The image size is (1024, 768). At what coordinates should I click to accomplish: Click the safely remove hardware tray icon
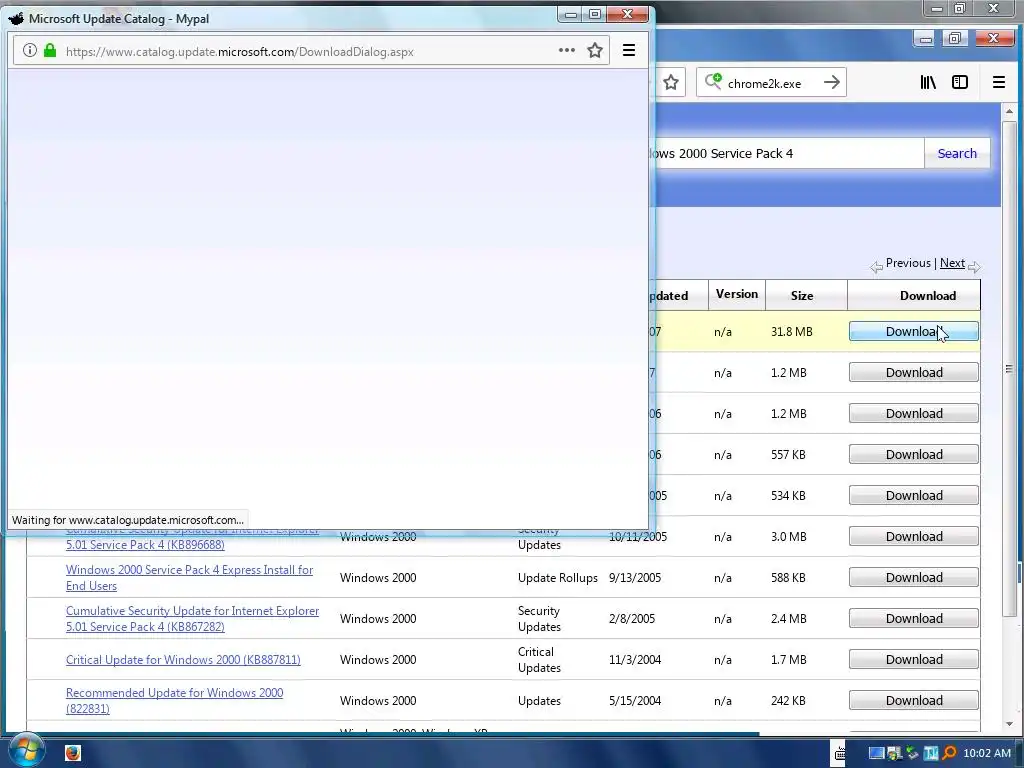pos(912,754)
